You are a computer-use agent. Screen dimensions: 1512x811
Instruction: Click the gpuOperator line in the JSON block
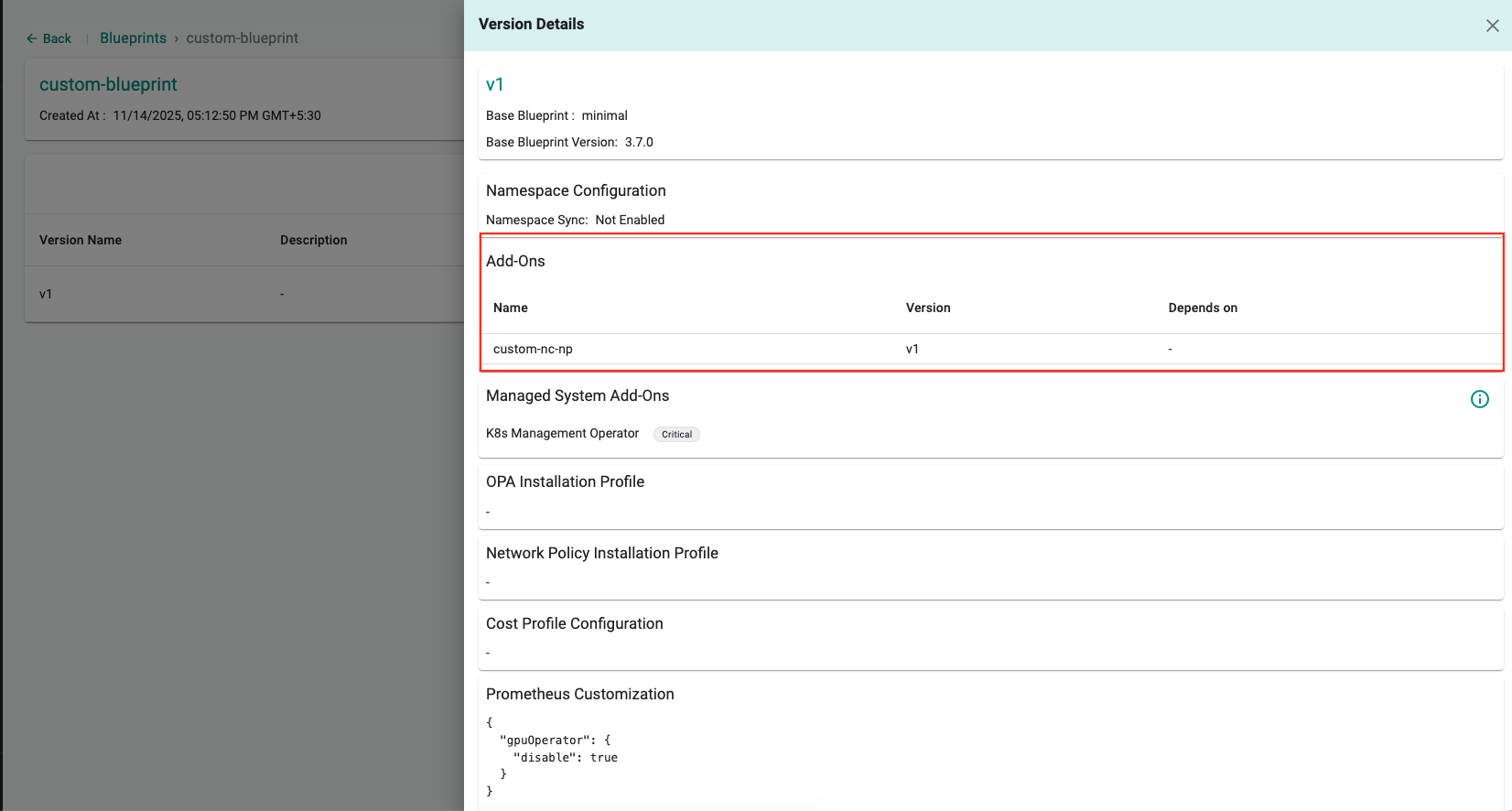point(555,740)
